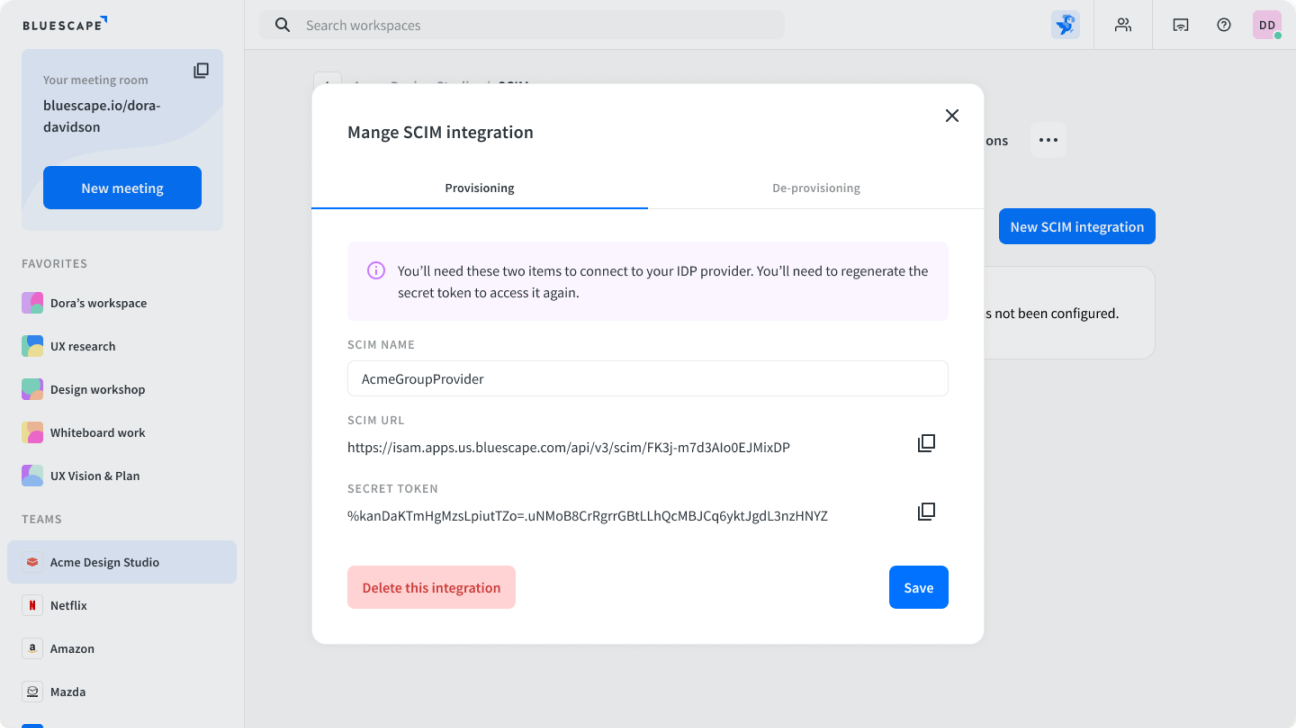Viewport: 1296px width, 728px height.
Task: Copy the secret token with copy icon
Action: [926, 511]
